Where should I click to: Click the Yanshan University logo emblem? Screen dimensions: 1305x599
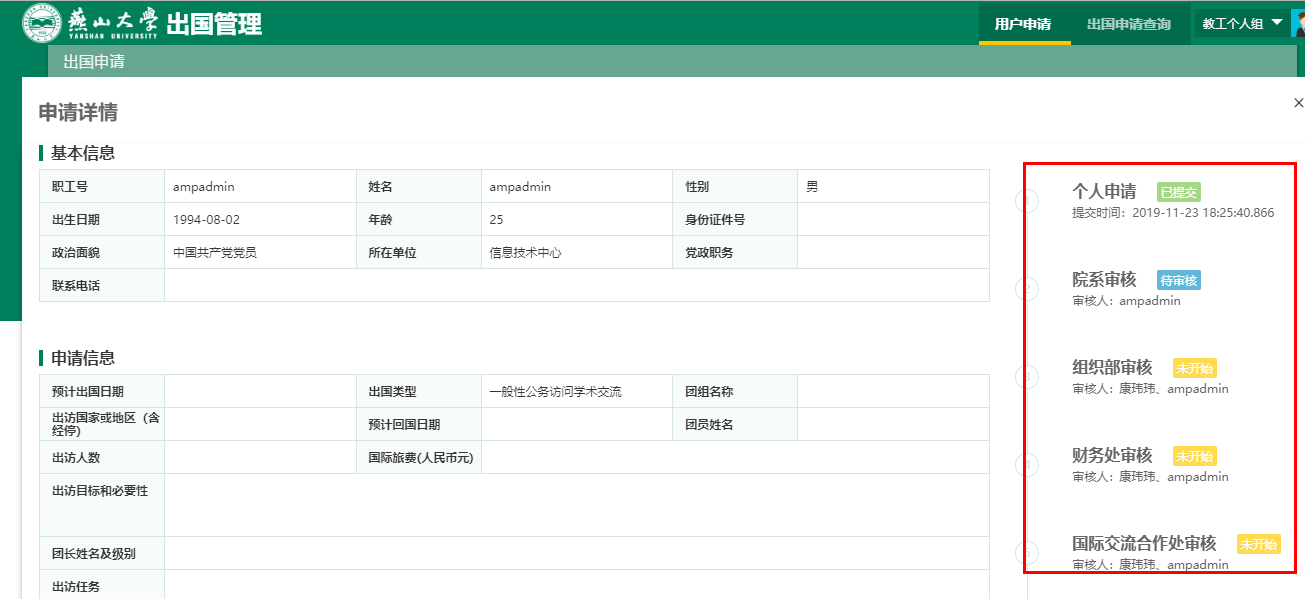click(x=42, y=22)
